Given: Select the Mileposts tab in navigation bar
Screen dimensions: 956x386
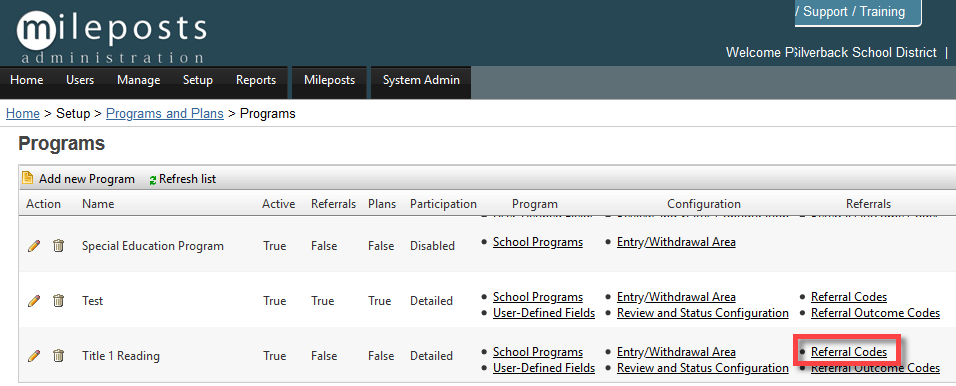Looking at the screenshot, I should 329,80.
